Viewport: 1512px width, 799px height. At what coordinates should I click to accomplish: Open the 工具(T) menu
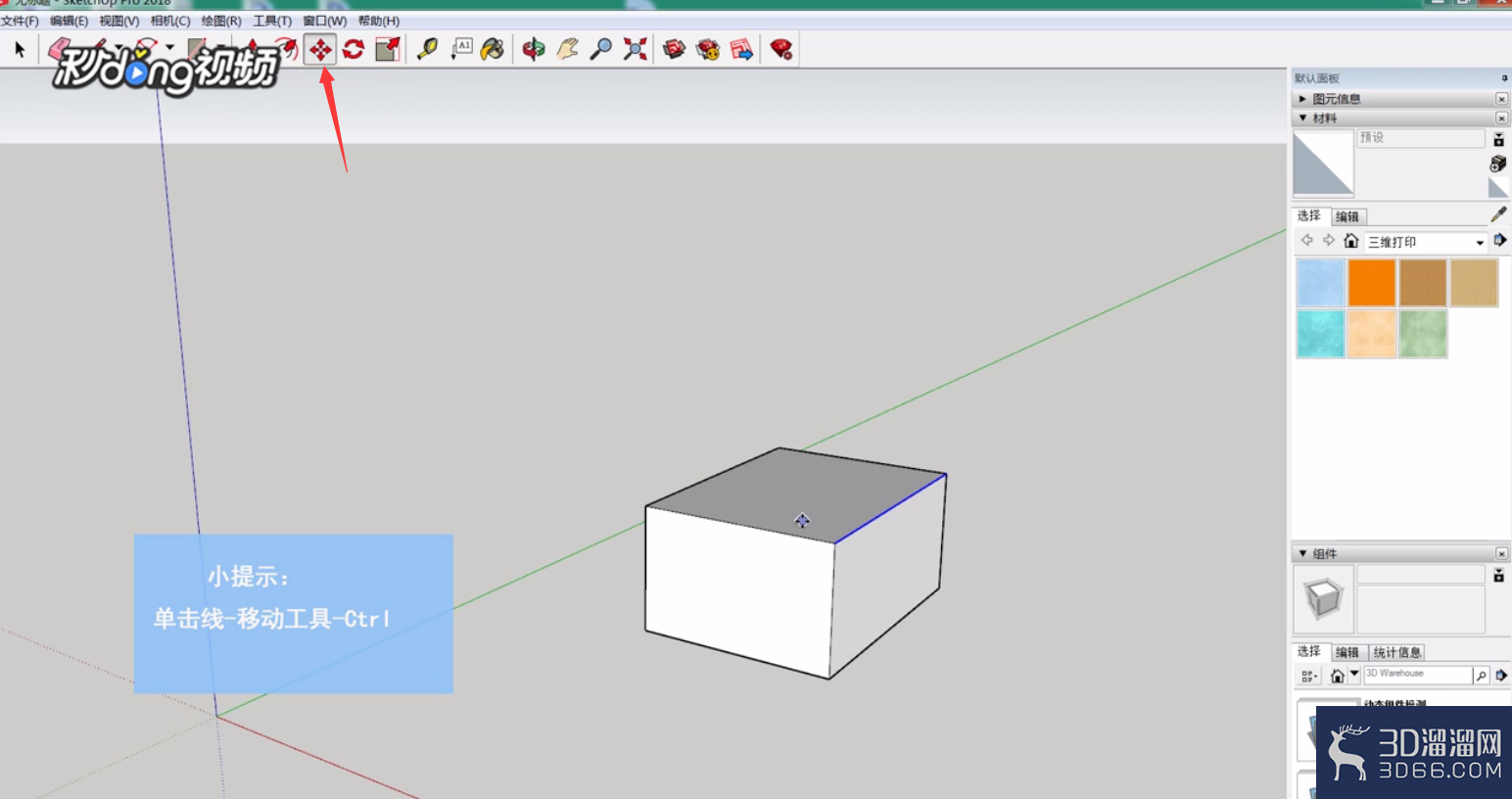(272, 21)
